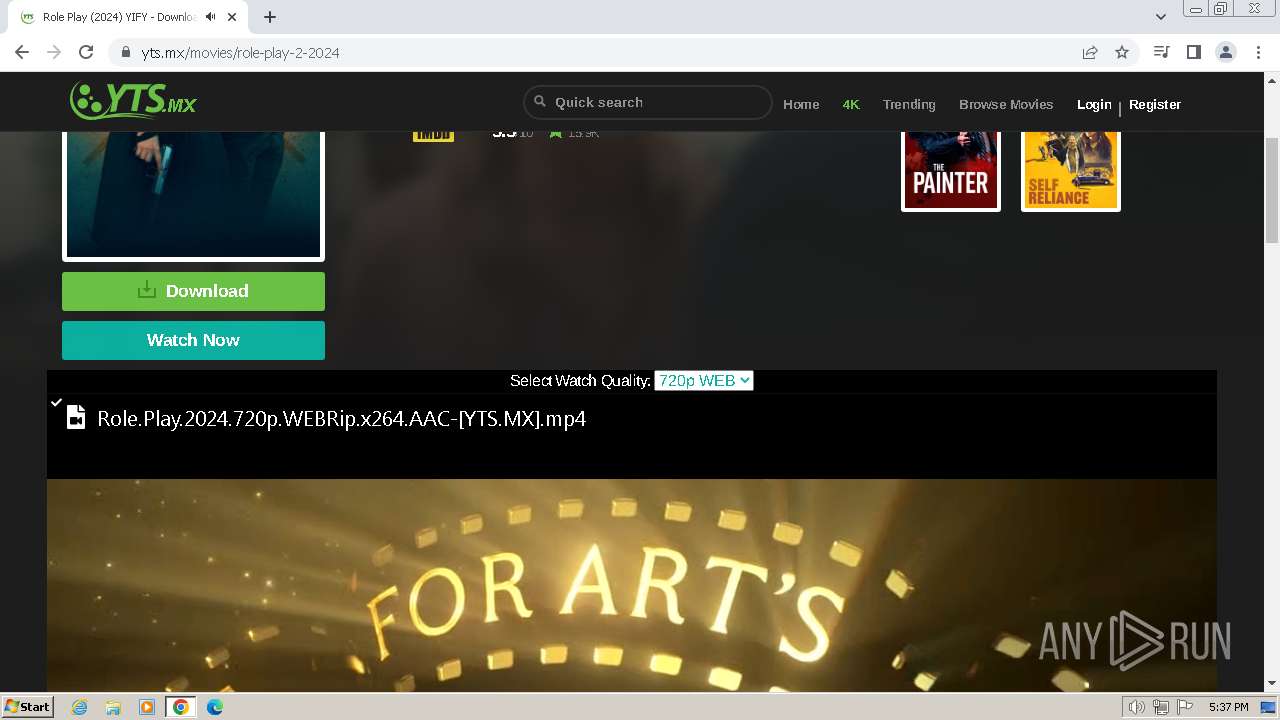This screenshot has height=720, width=1280.
Task: Click the page vertical scrollbar
Action: pos(1272,191)
